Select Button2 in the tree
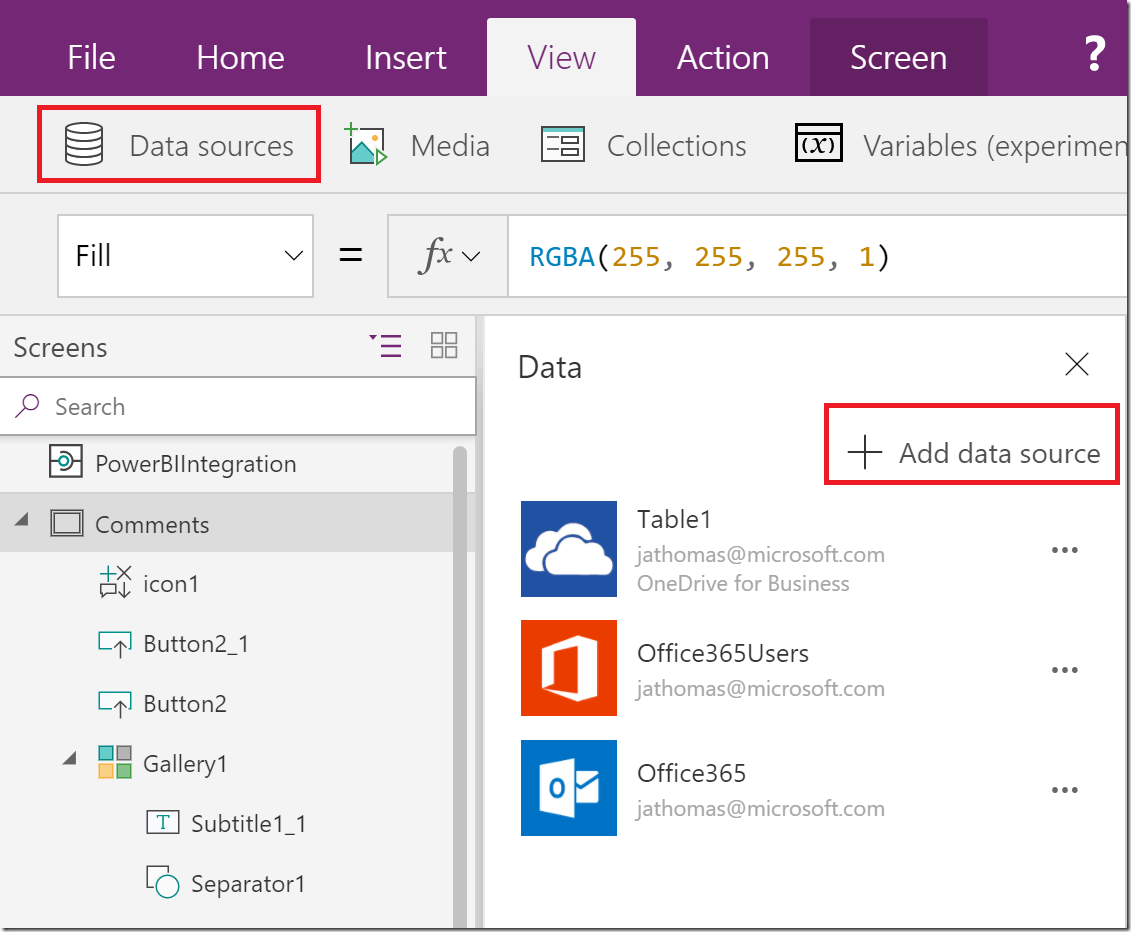This screenshot has height=932, width=1131. 185,704
